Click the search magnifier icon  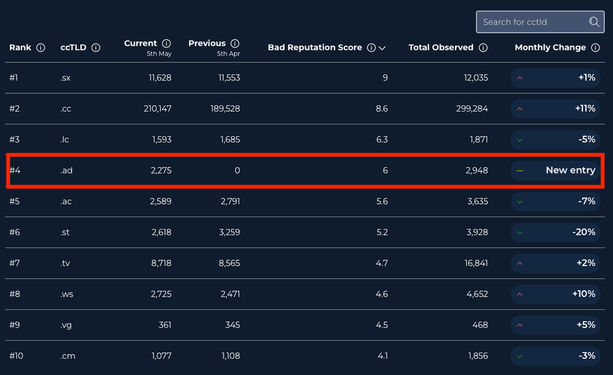click(594, 22)
